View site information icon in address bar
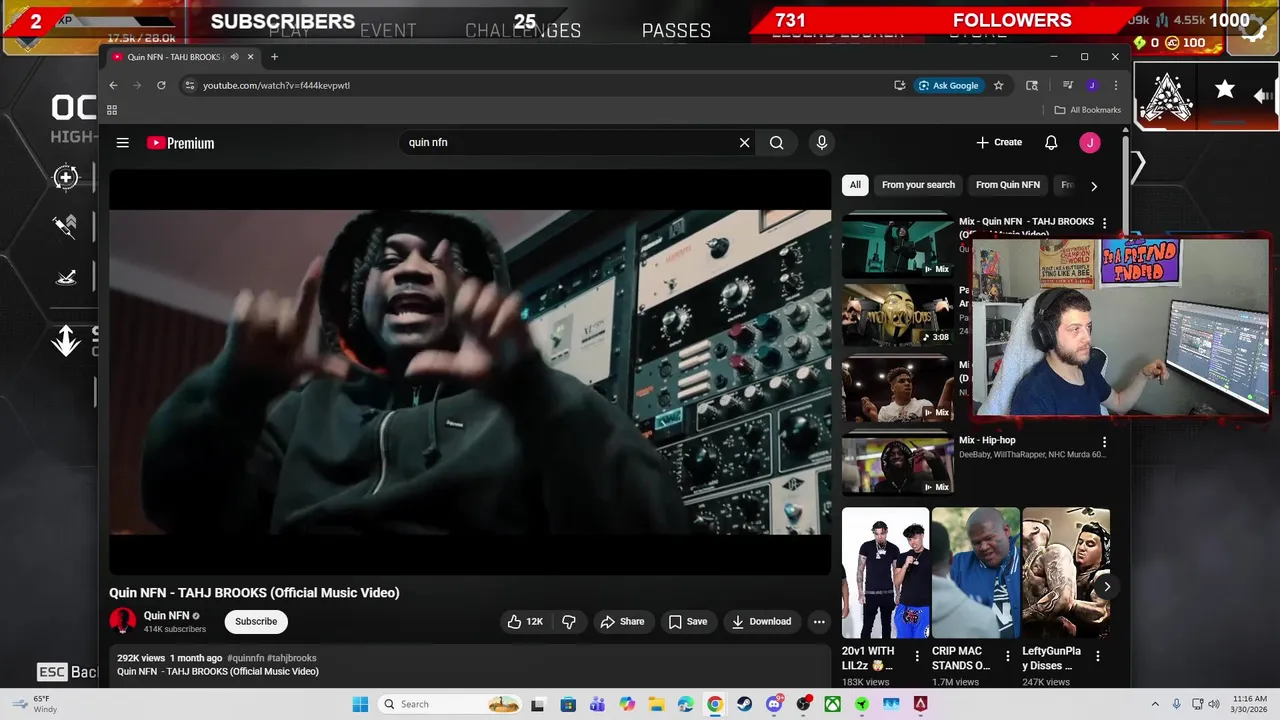The height and width of the screenshot is (720, 1280). [x=190, y=86]
